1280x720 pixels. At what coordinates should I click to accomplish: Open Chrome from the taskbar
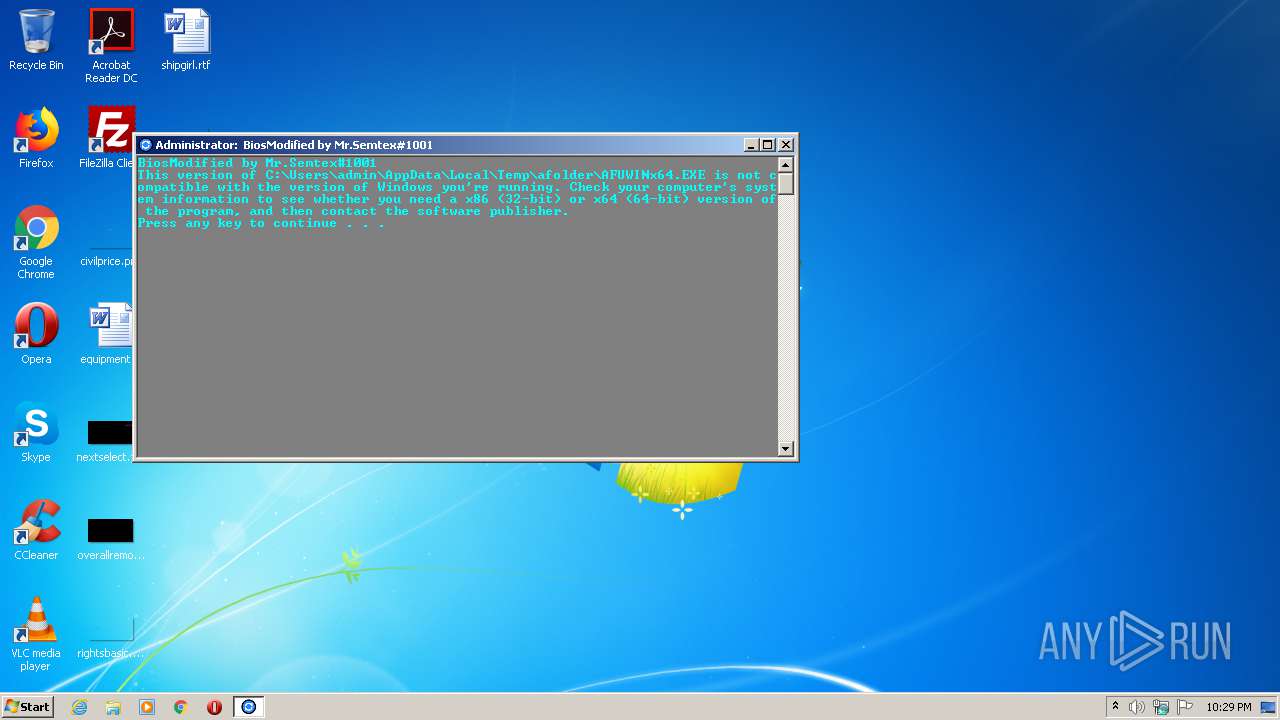tap(181, 707)
